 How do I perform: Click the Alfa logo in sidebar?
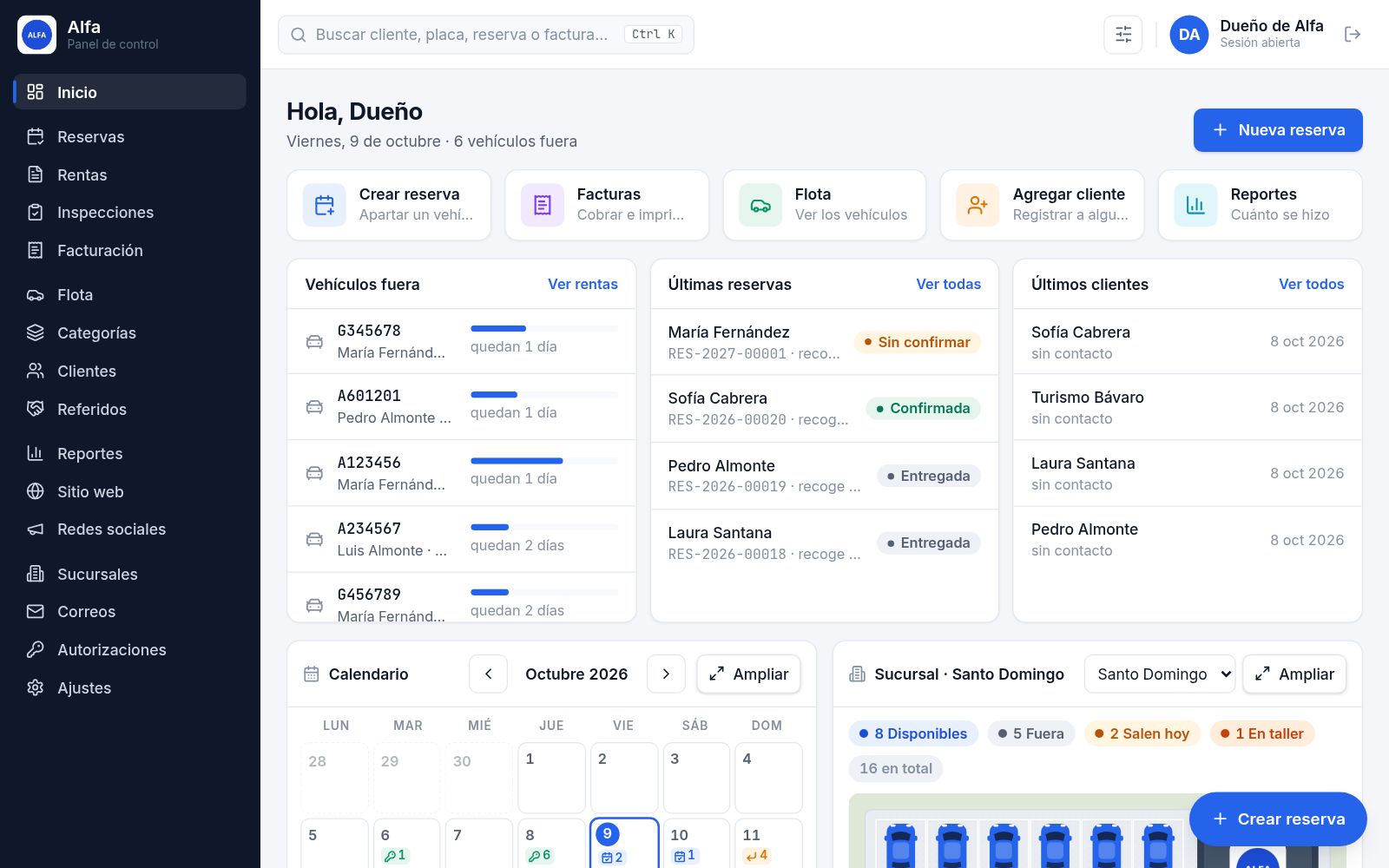pos(36,35)
